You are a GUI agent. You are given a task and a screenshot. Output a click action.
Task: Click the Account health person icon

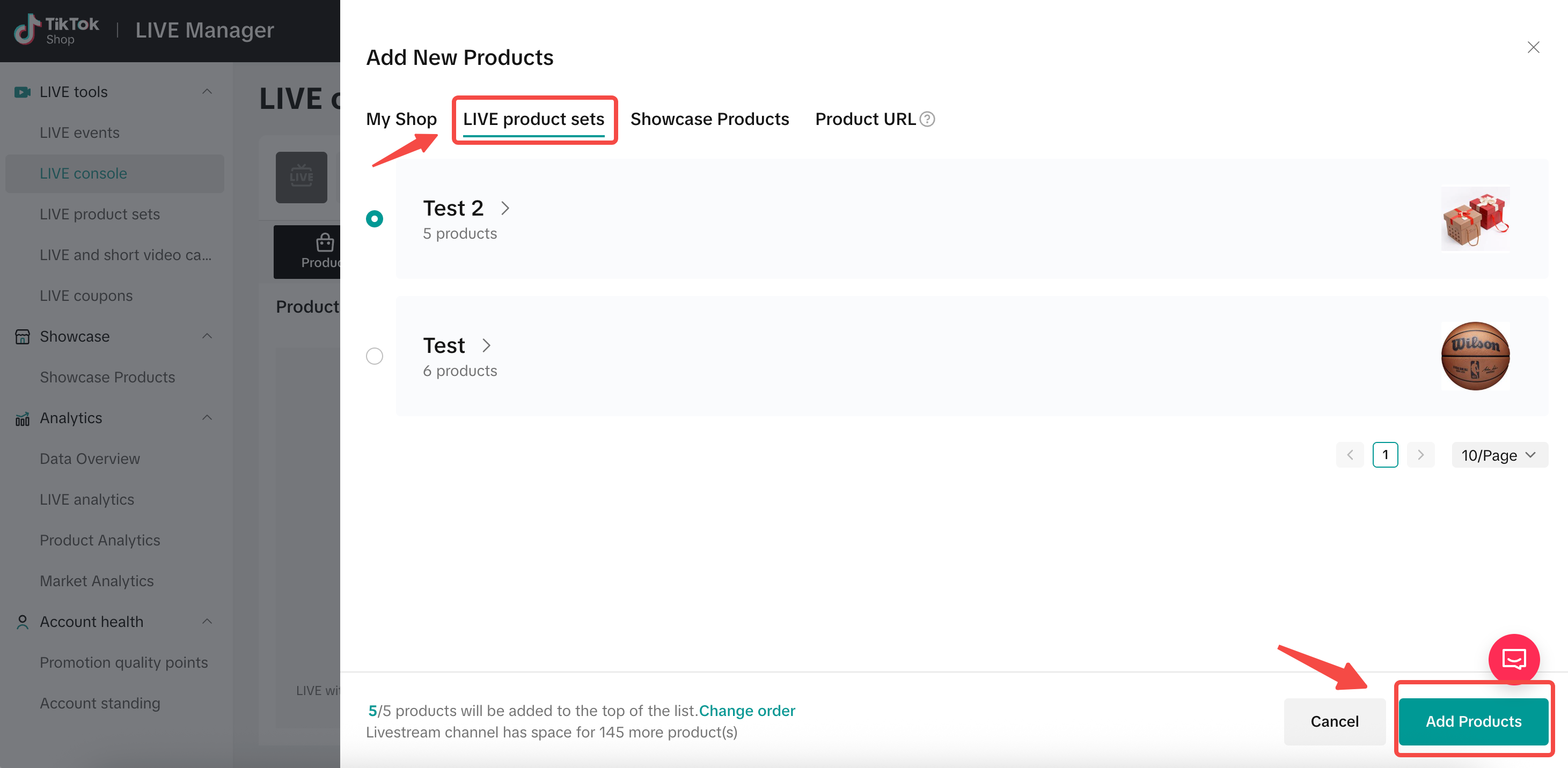[x=23, y=622]
